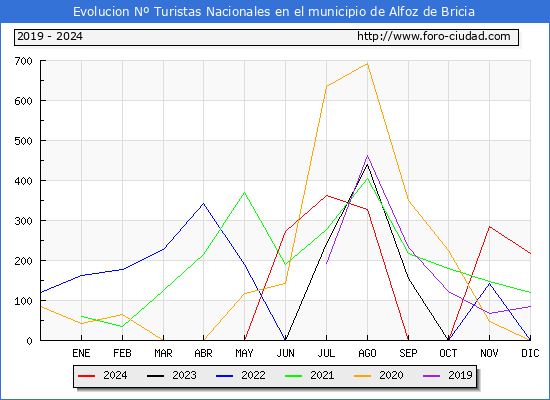
Task: Click the purple 2019 peak at AGO
Action: [367, 155]
